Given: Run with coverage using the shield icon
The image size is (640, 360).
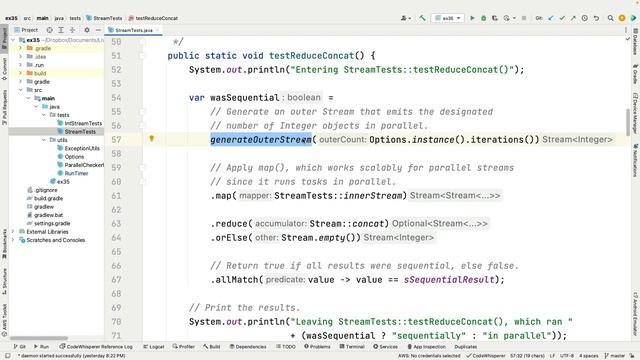Looking at the screenshot, I should click(495, 18).
